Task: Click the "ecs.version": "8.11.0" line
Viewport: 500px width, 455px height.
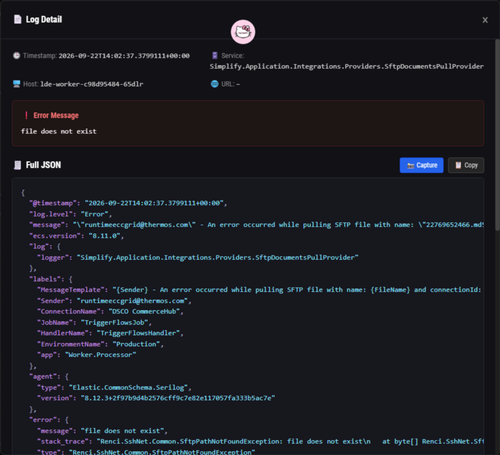Action: 76,236
